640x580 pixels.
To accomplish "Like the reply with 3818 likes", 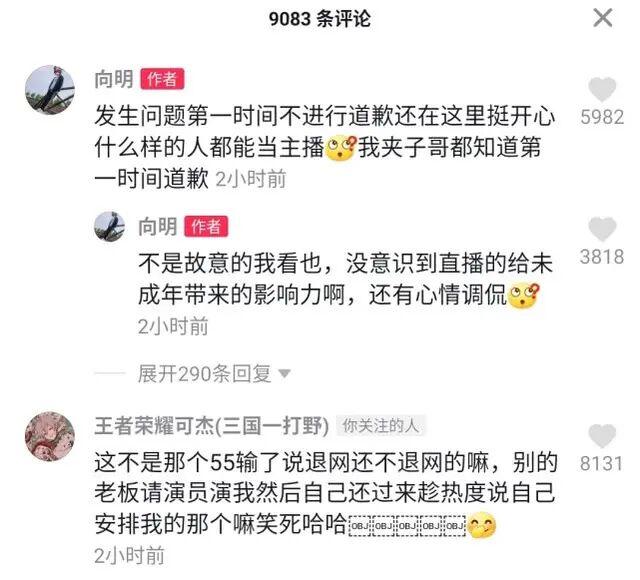I will point(602,229).
